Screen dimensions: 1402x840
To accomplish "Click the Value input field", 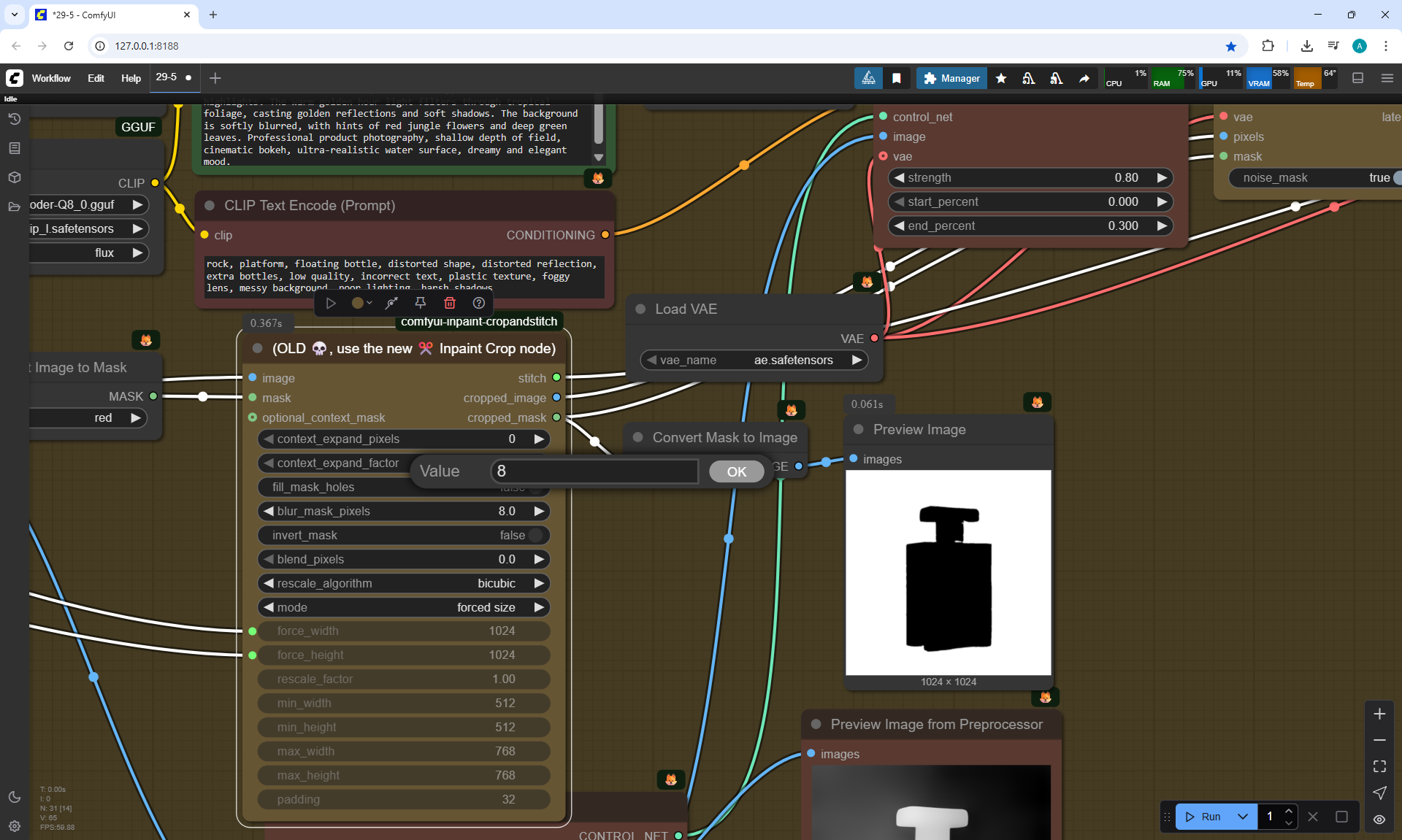I will [594, 471].
